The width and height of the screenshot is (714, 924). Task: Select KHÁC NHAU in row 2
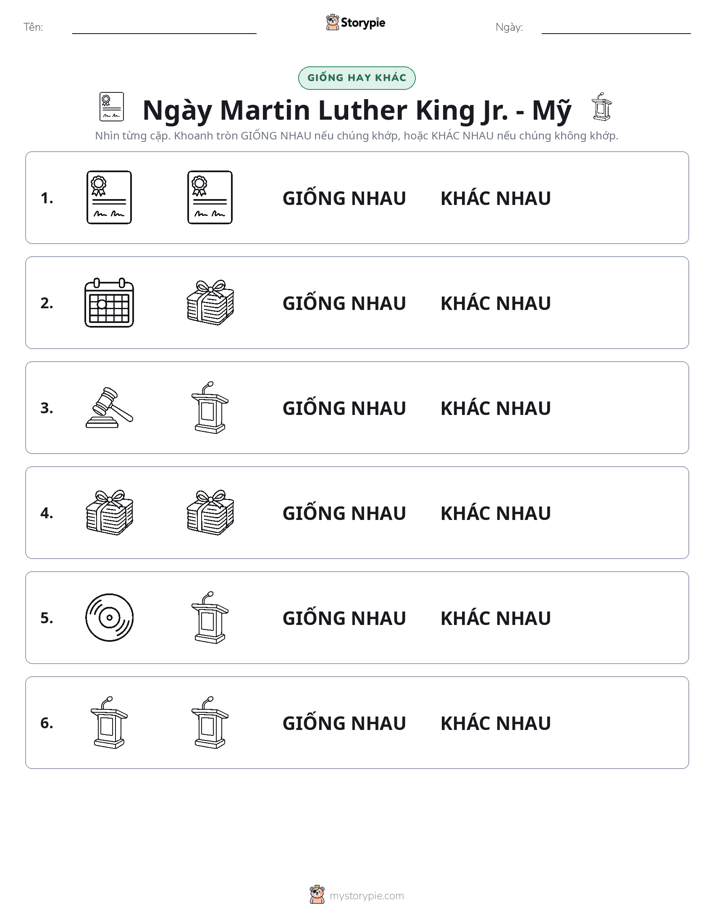495,303
